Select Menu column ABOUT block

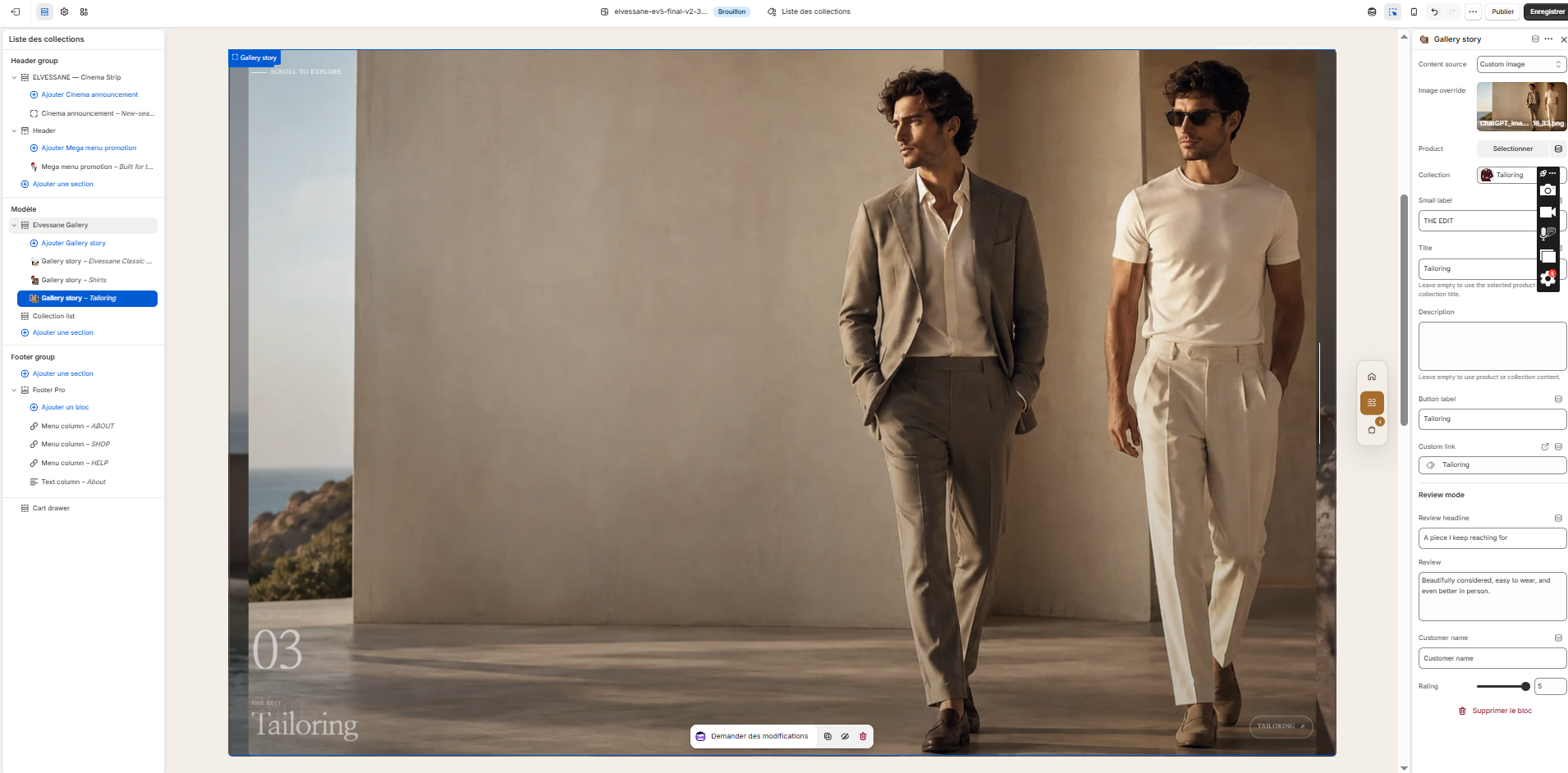(x=87, y=426)
